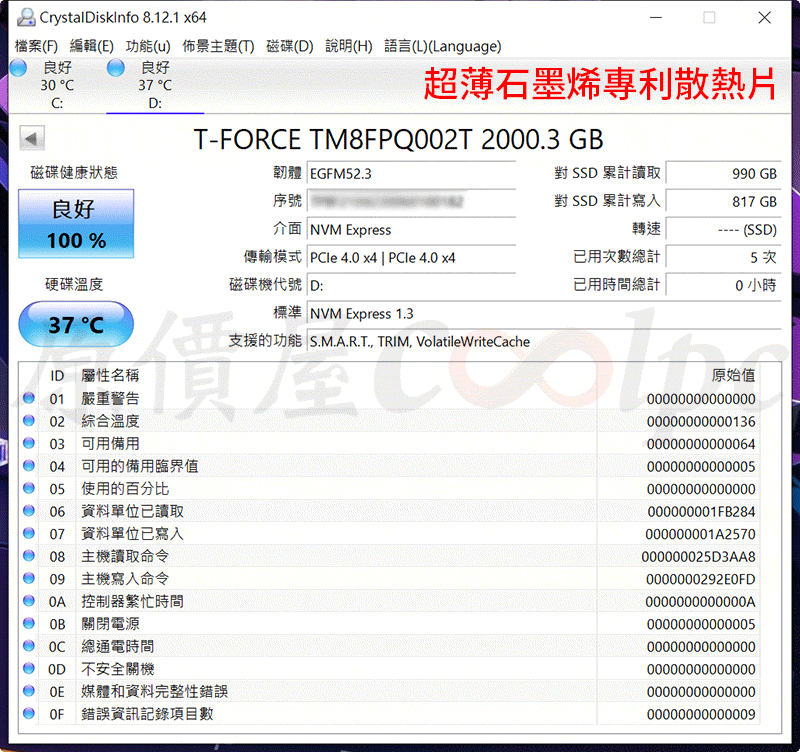Click the drive letter field showing D:
Screen dimensions: 800x752
(x=411, y=285)
